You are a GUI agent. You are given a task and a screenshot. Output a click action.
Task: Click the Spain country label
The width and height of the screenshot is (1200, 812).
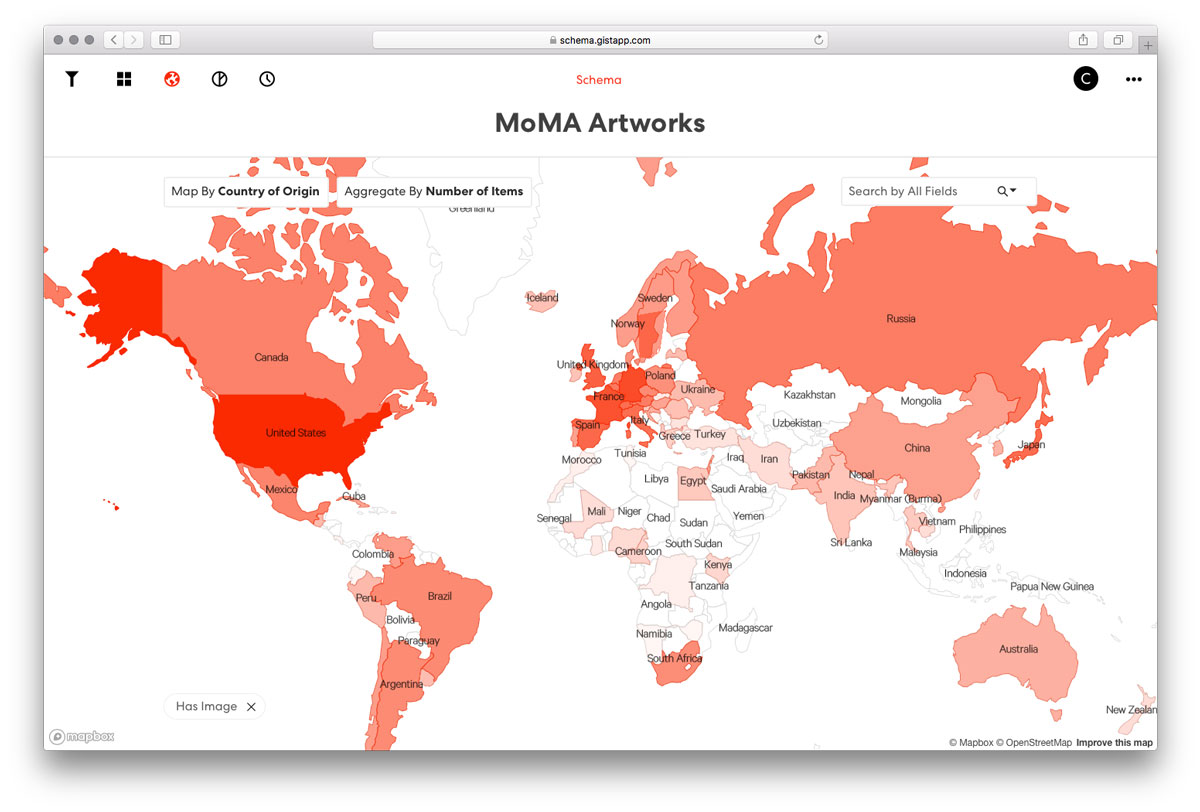(588, 425)
